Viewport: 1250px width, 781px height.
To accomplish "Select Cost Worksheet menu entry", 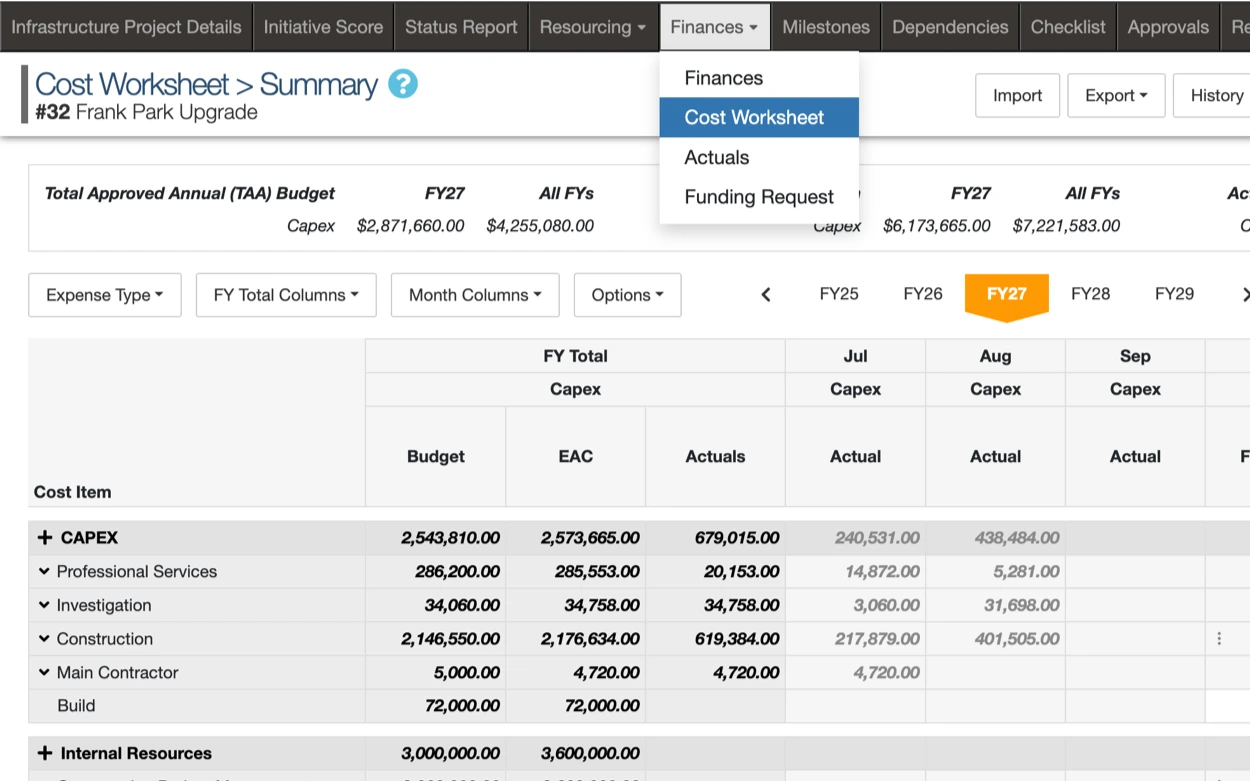I will (759, 117).
